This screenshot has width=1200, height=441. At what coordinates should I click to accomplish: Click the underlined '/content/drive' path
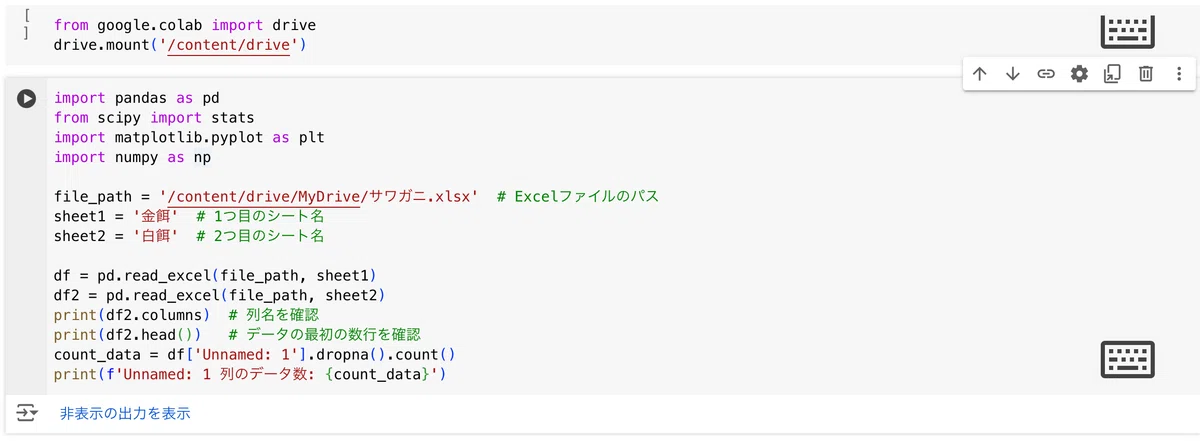point(229,45)
